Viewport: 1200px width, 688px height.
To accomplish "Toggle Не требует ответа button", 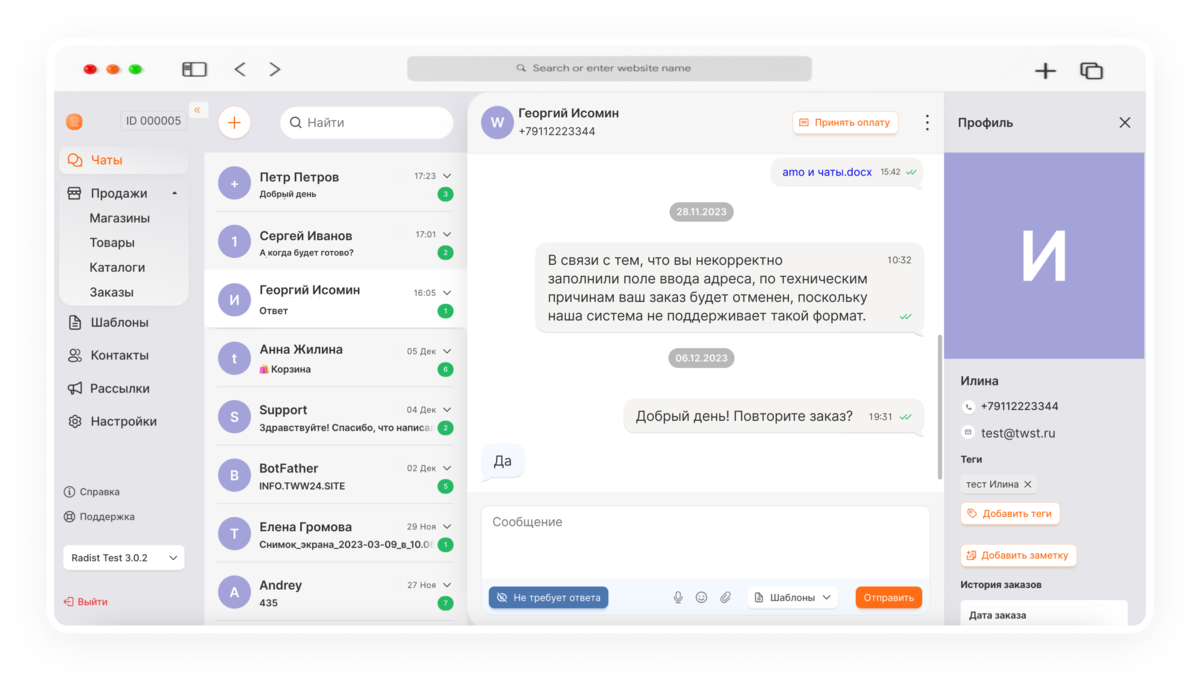I will point(548,597).
